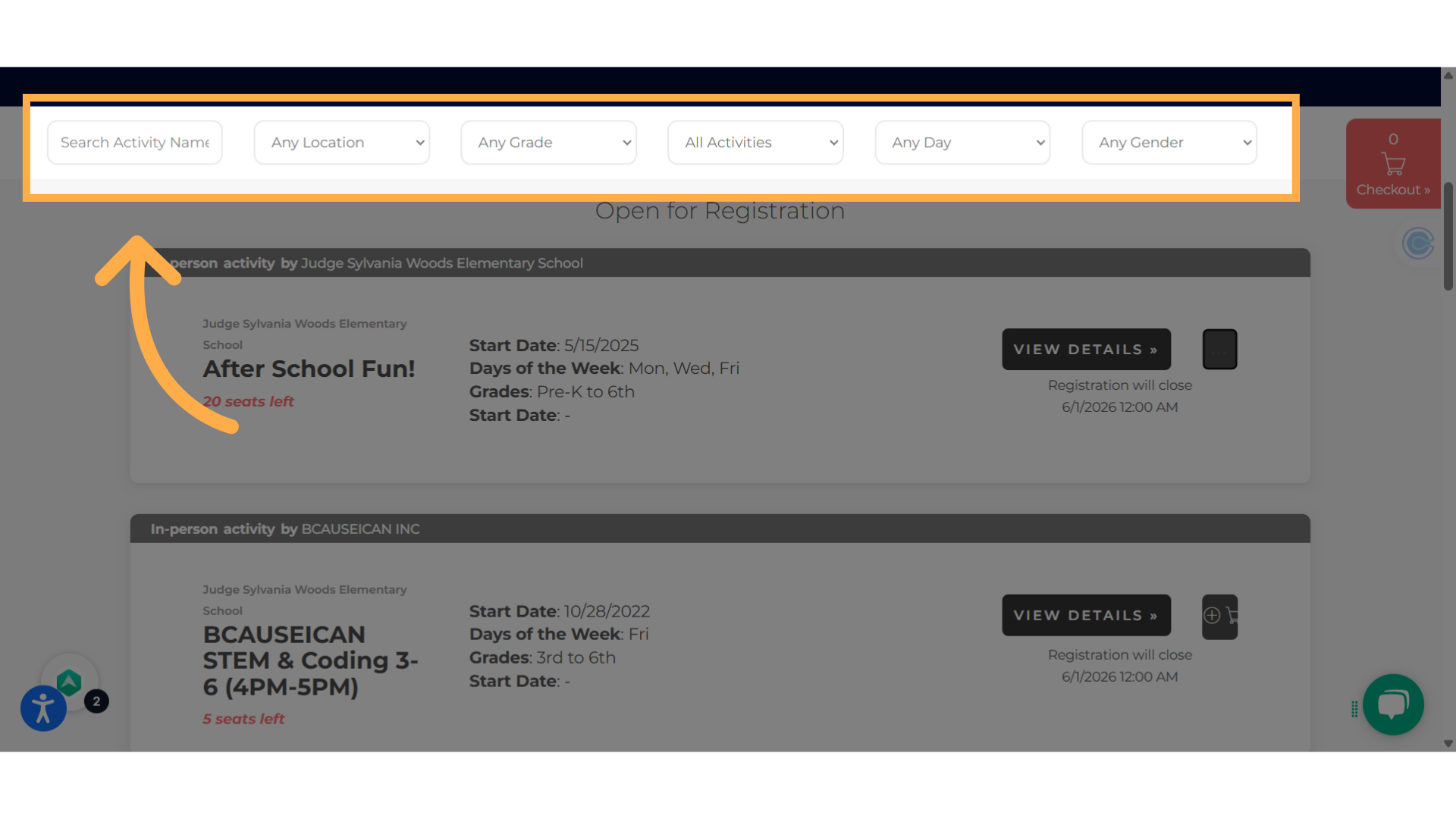Click the scrollbar down arrow

(1448, 744)
